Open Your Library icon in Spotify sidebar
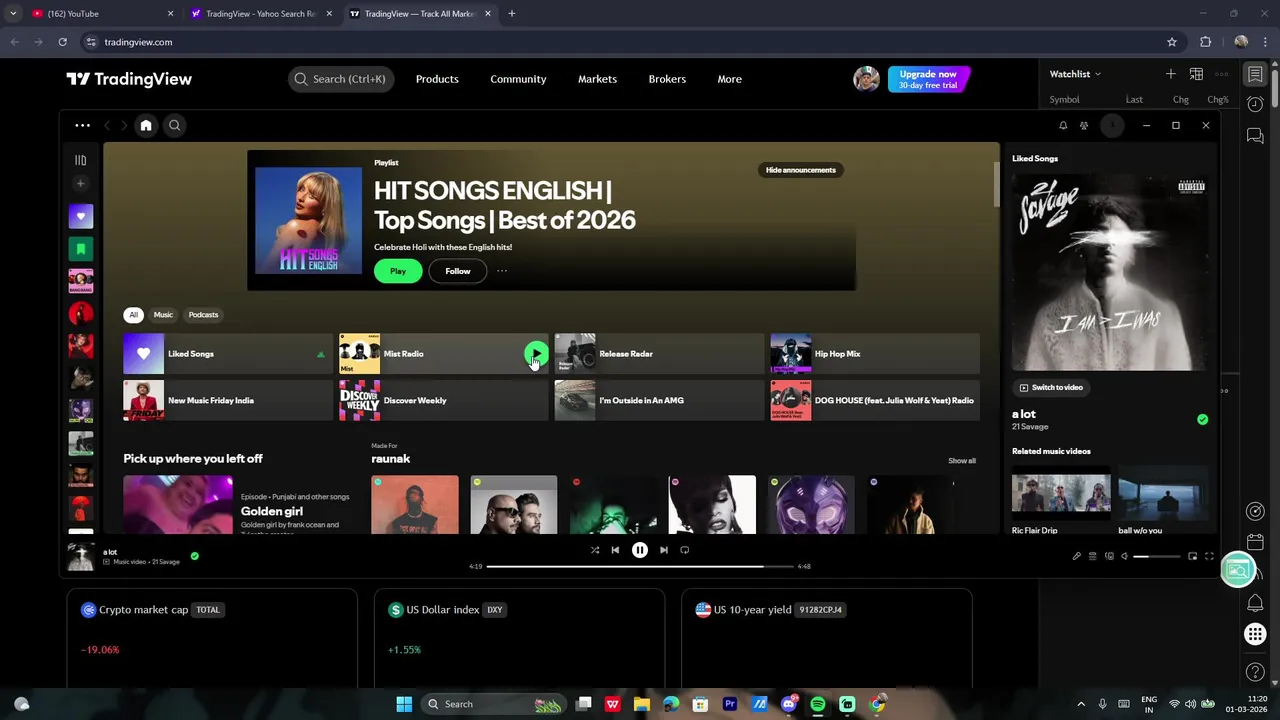 click(81, 160)
